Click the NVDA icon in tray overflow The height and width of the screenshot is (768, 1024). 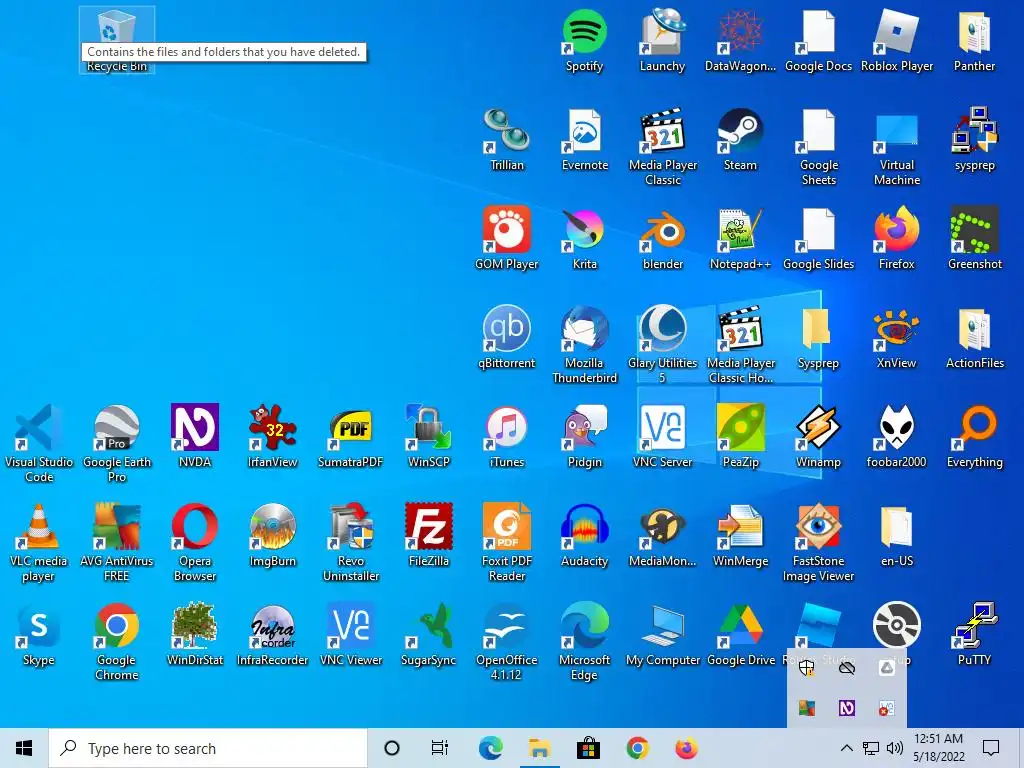click(846, 708)
